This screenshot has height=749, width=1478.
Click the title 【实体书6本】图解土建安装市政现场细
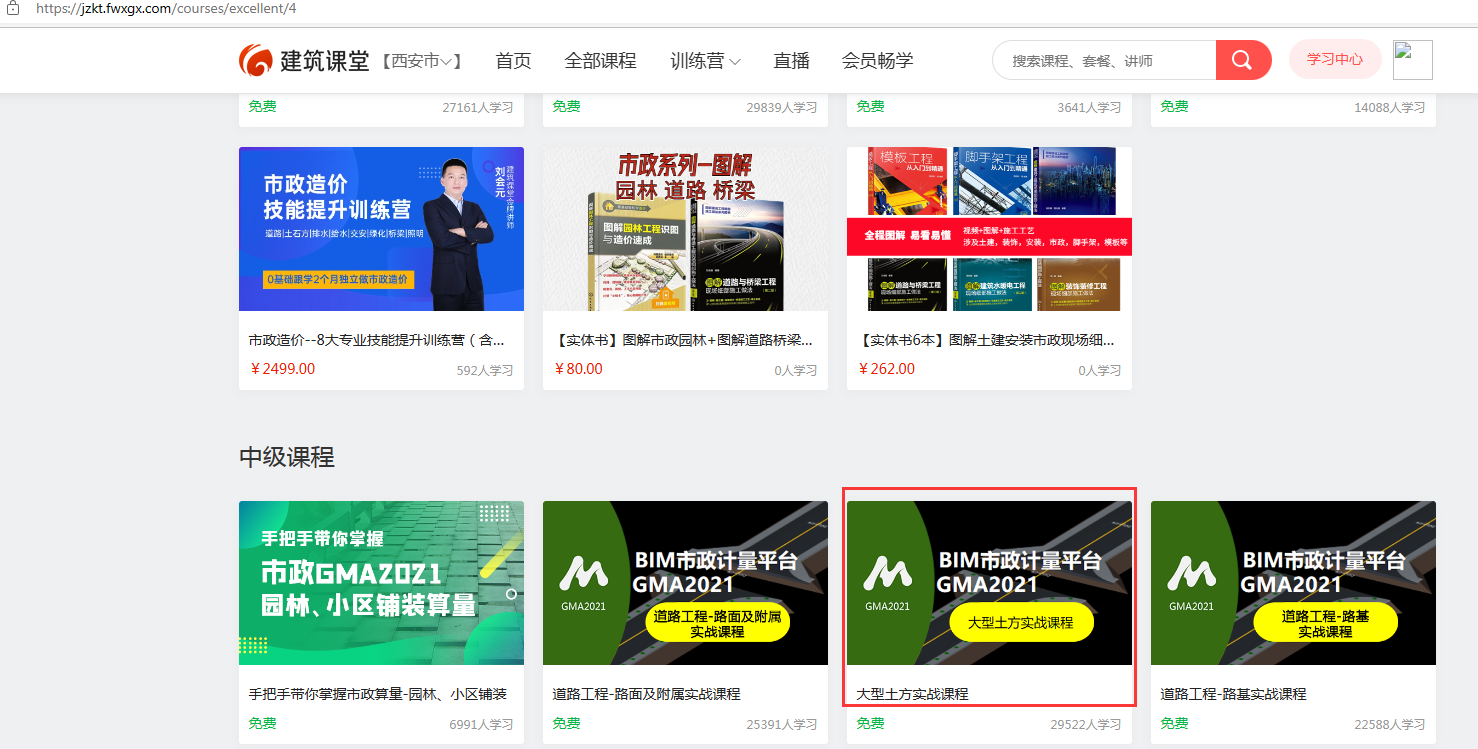pyautogui.click(x=987, y=340)
